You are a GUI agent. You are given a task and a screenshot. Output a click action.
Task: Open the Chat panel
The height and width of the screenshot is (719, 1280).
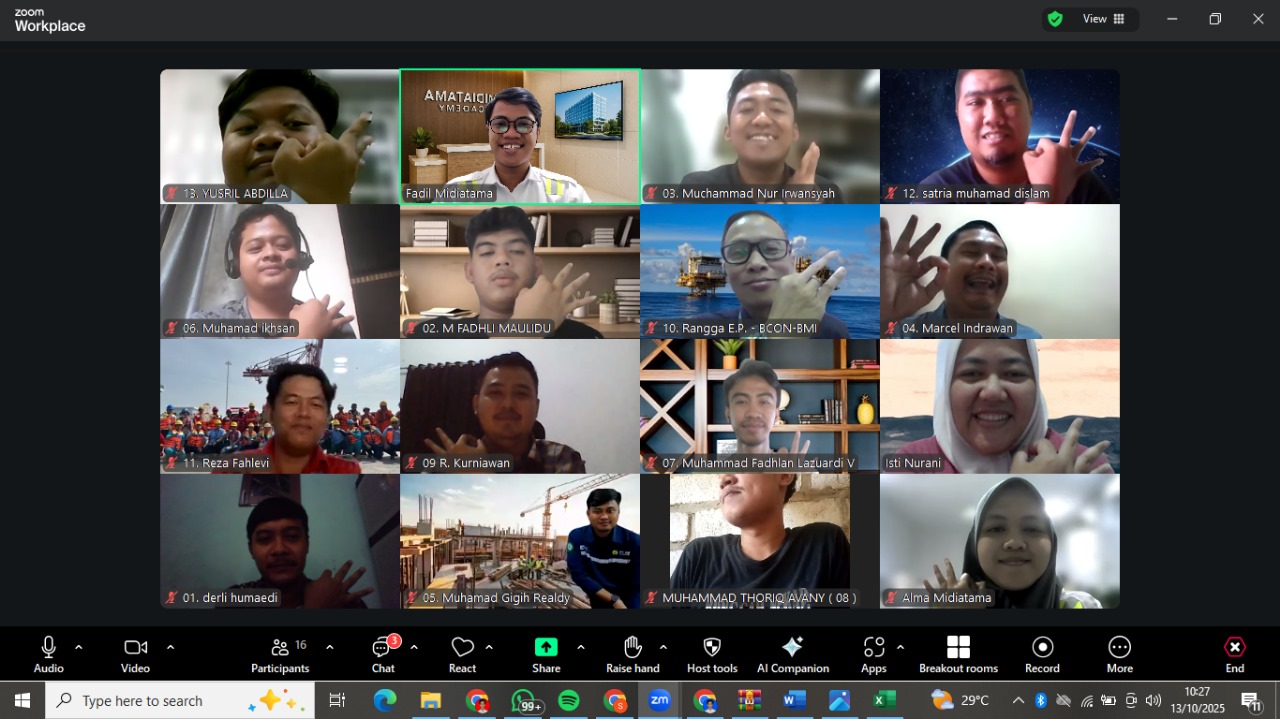tap(383, 654)
